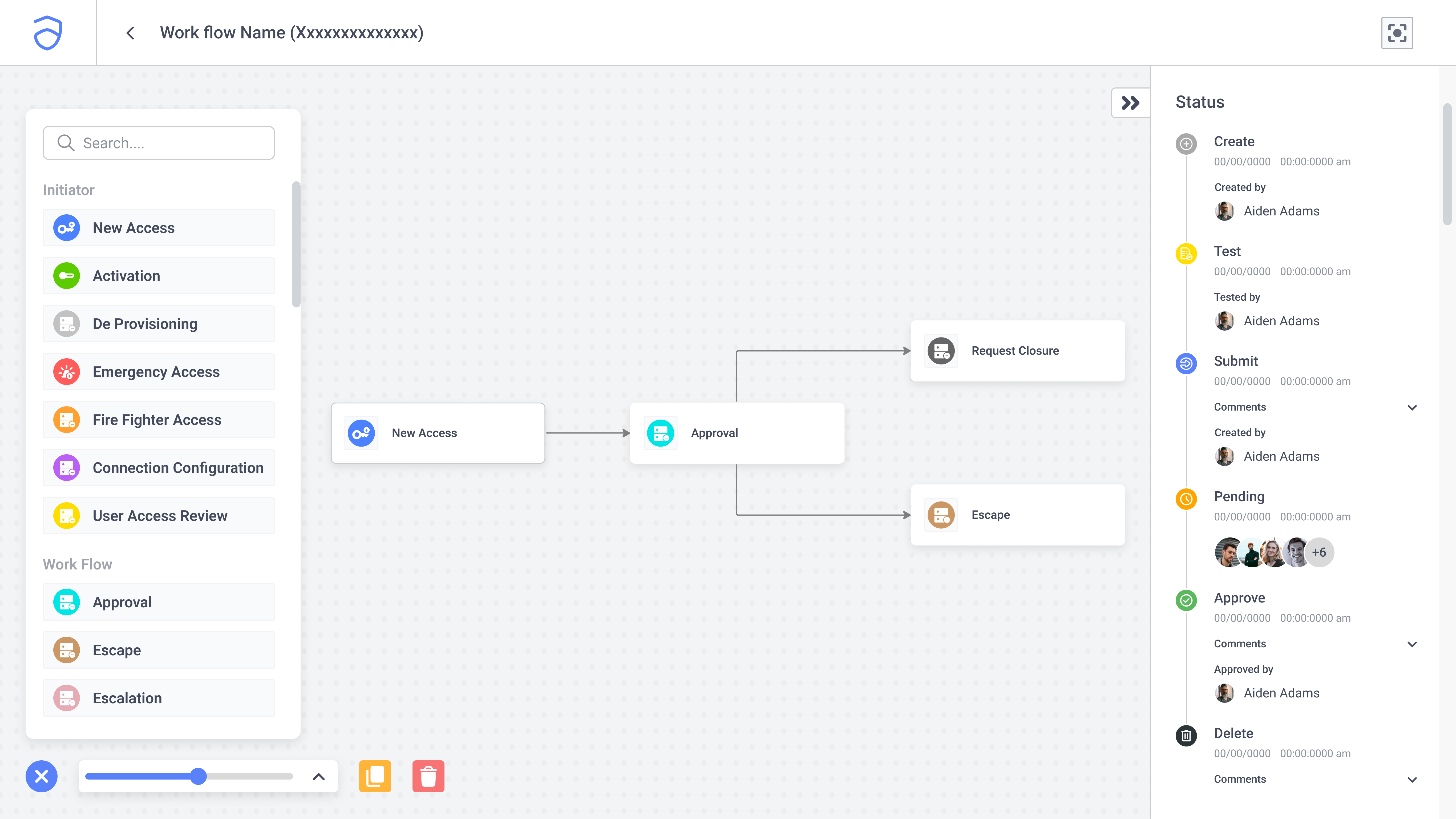Screen dimensions: 1456x819
Task: Click the Work flow Name title
Action: [292, 33]
